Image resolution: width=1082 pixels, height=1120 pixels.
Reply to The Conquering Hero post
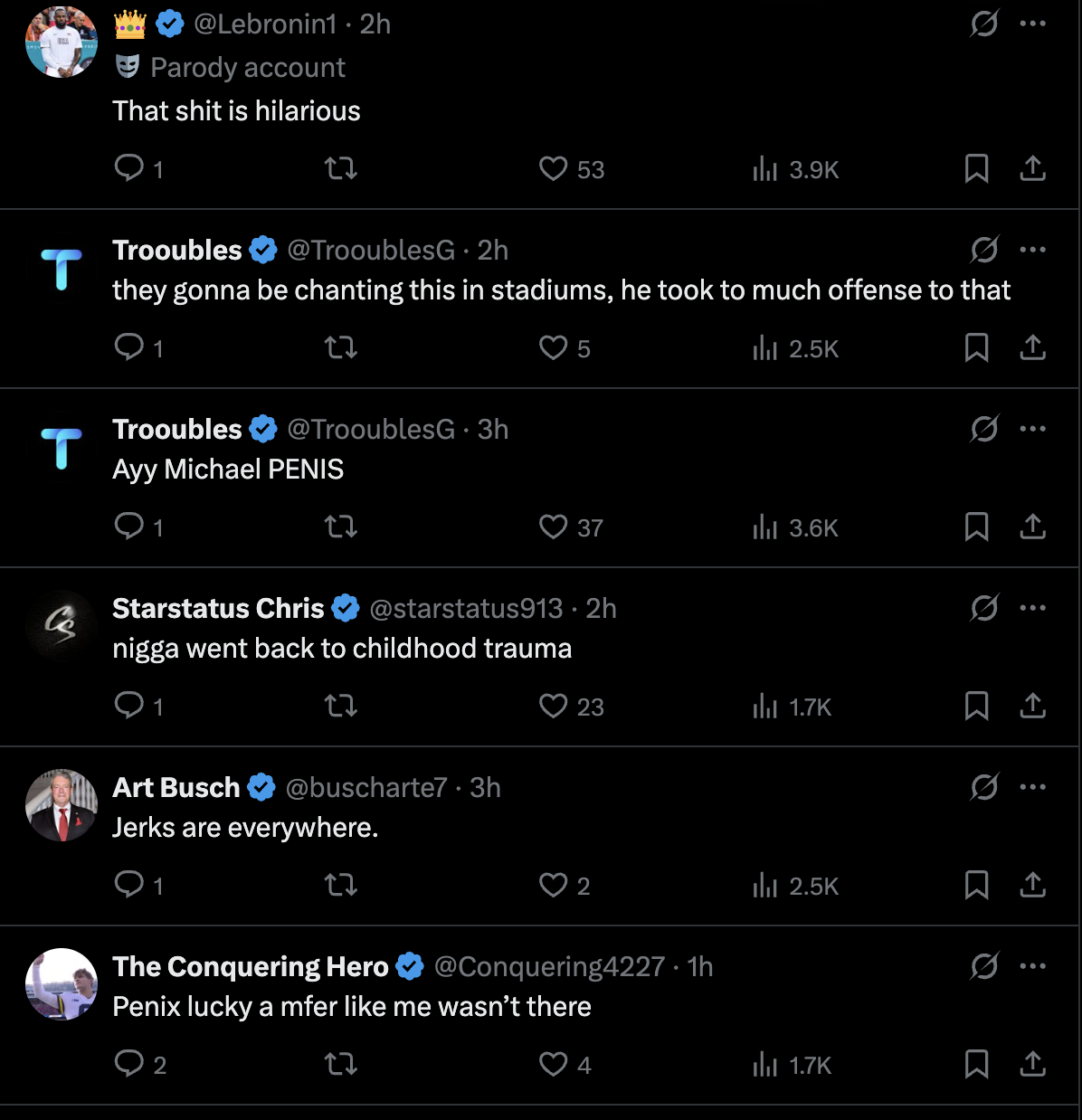pos(129,1063)
